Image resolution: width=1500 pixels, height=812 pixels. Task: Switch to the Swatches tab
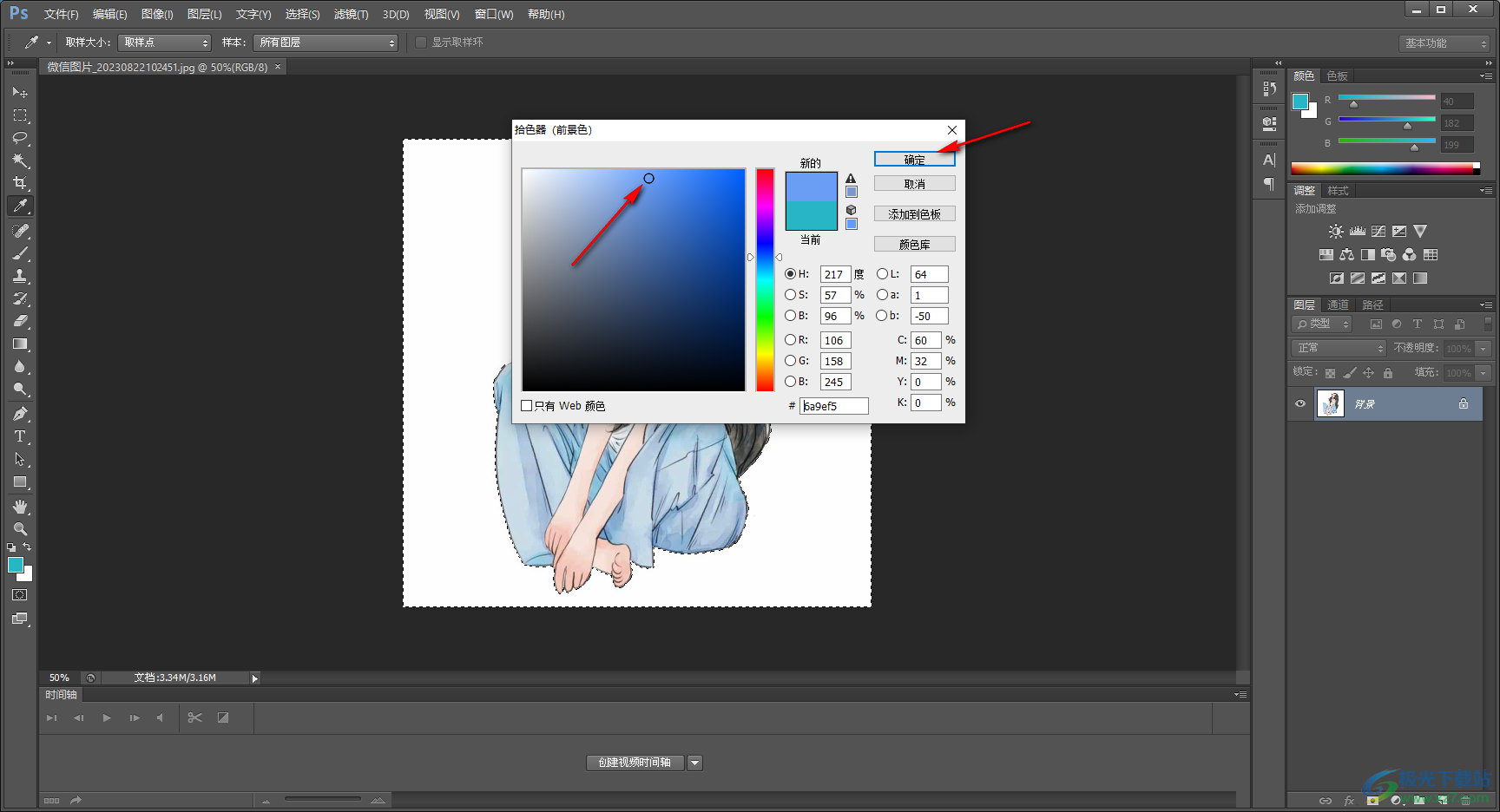point(1337,76)
